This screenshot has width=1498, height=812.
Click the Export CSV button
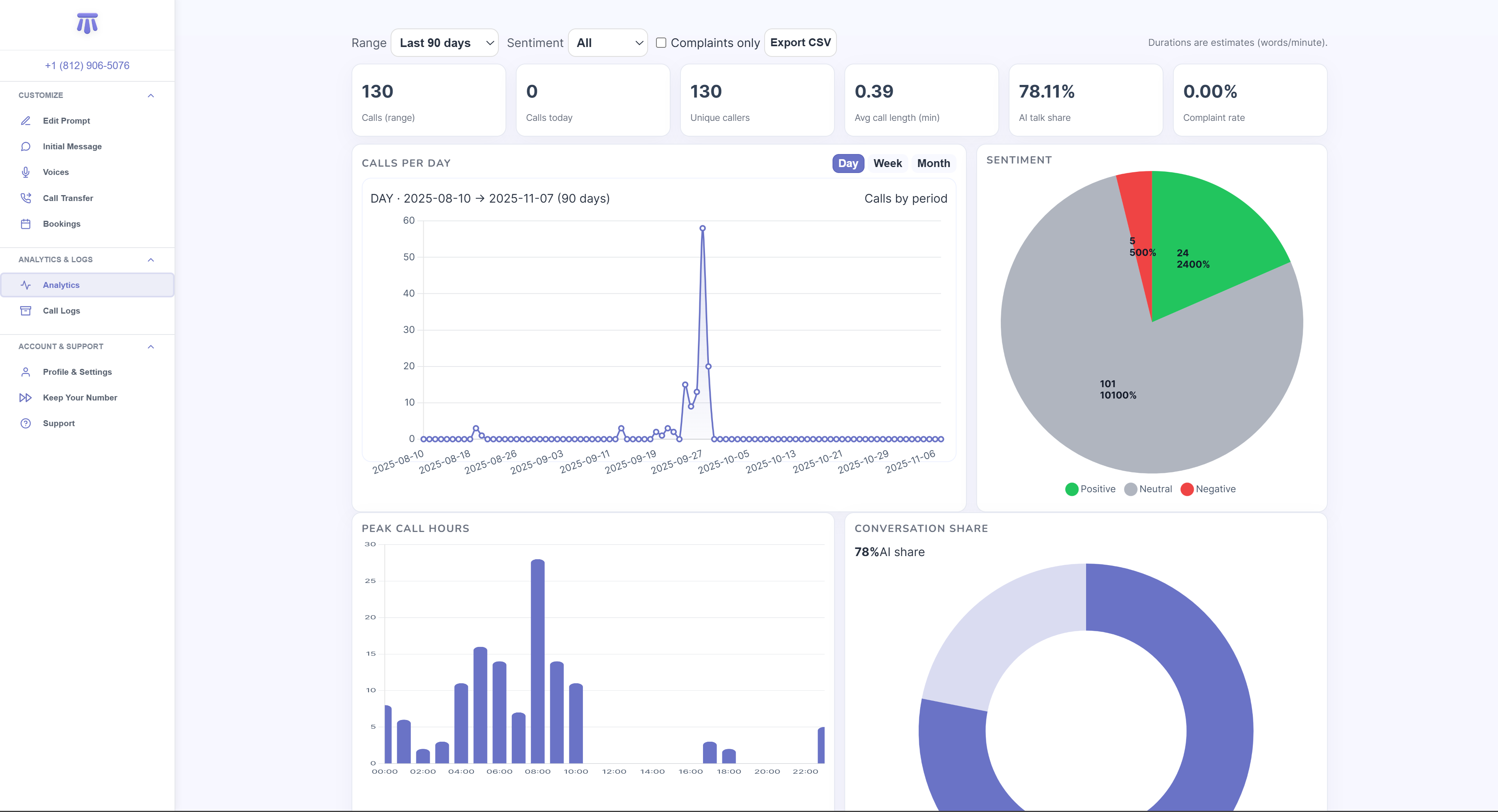[800, 43]
